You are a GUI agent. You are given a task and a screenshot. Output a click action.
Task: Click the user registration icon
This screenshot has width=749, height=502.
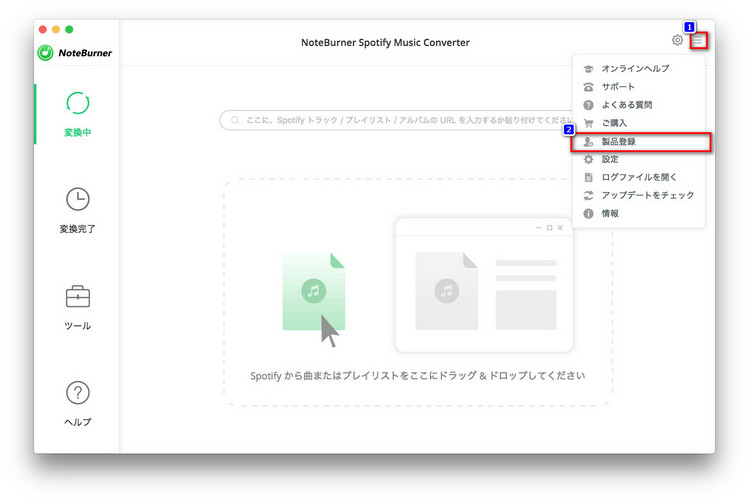click(588, 141)
